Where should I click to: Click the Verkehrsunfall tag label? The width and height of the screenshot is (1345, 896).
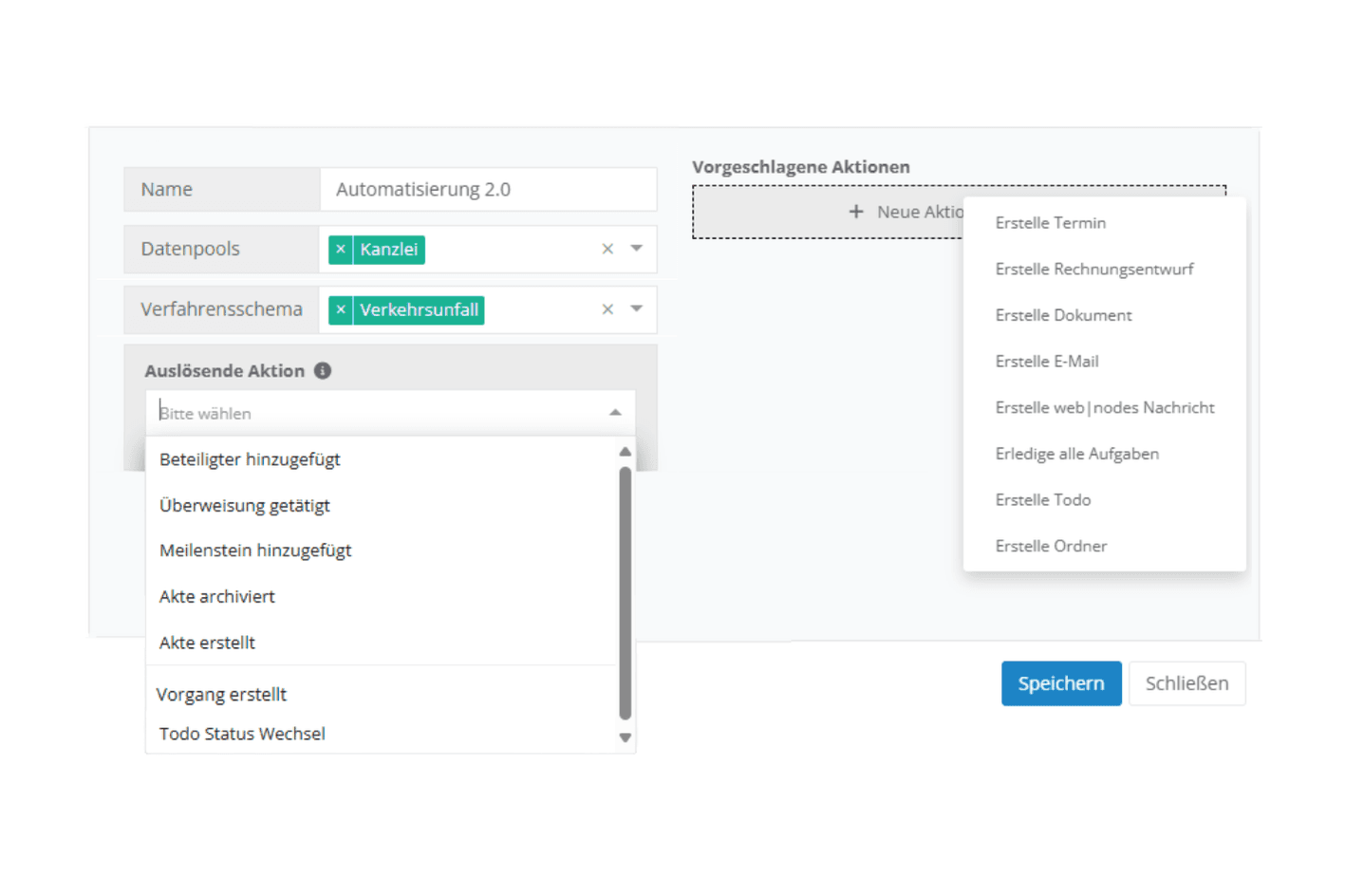tap(419, 310)
